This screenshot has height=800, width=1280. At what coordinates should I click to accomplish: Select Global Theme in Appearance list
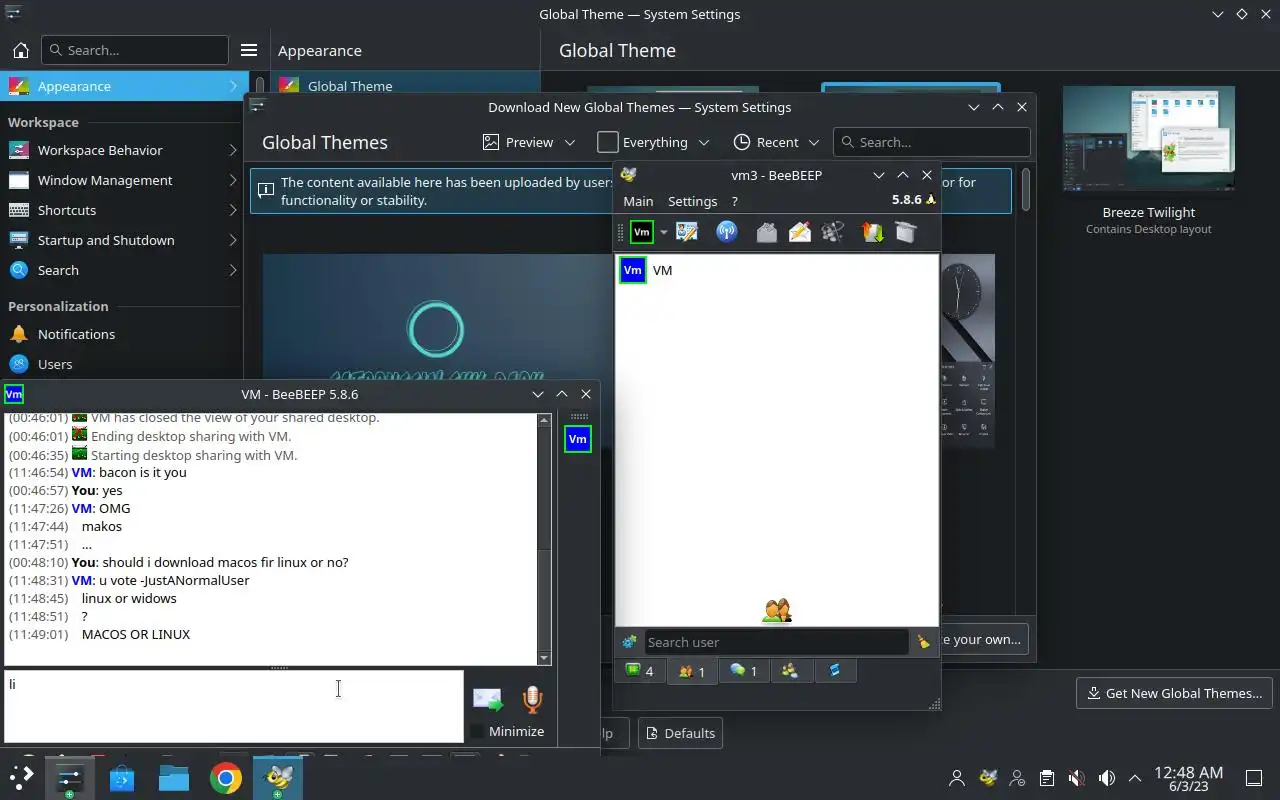pos(405,86)
